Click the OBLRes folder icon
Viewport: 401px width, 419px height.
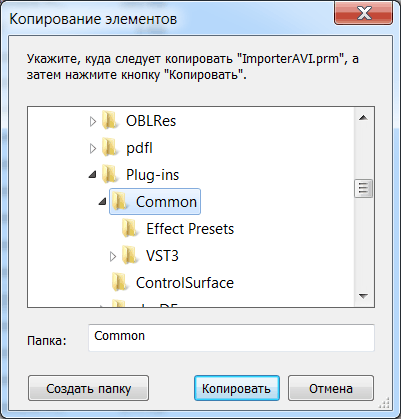[x=110, y=121]
